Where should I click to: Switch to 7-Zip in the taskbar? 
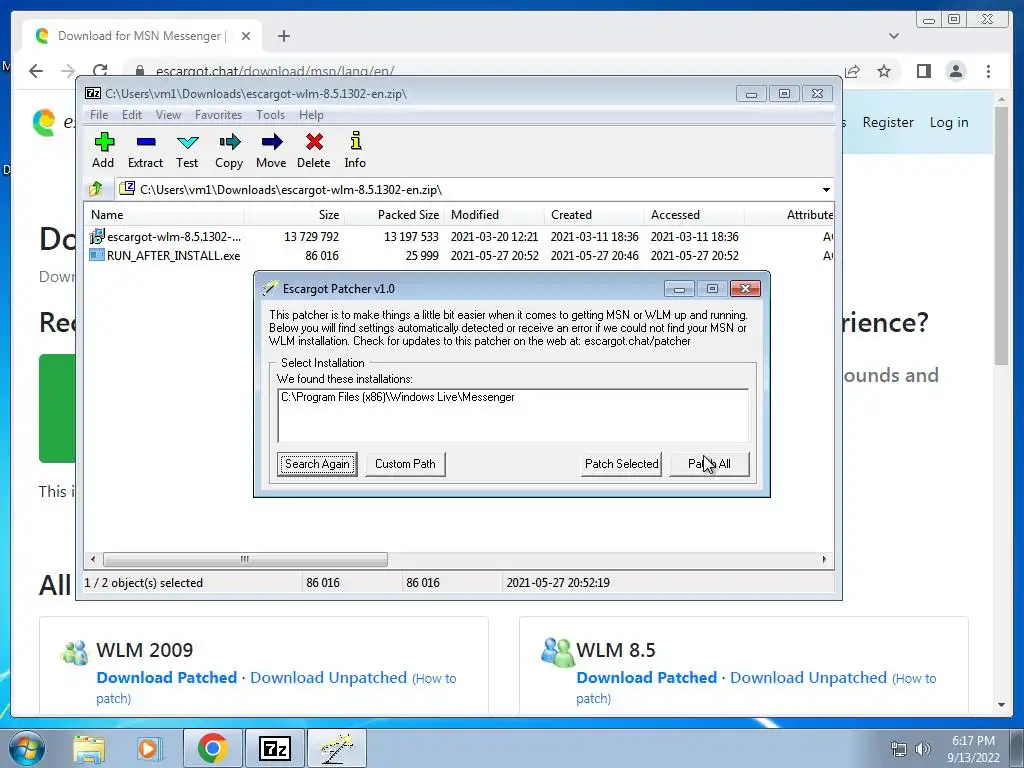[x=274, y=748]
